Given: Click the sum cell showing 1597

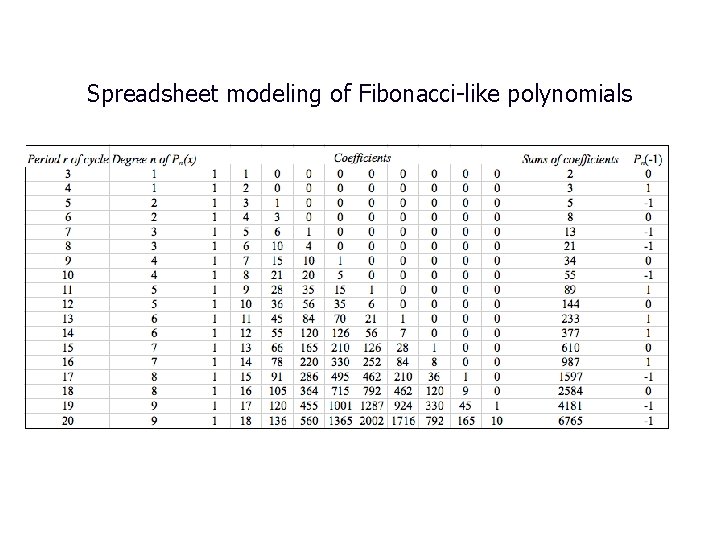Looking at the screenshot, I should 570,377.
